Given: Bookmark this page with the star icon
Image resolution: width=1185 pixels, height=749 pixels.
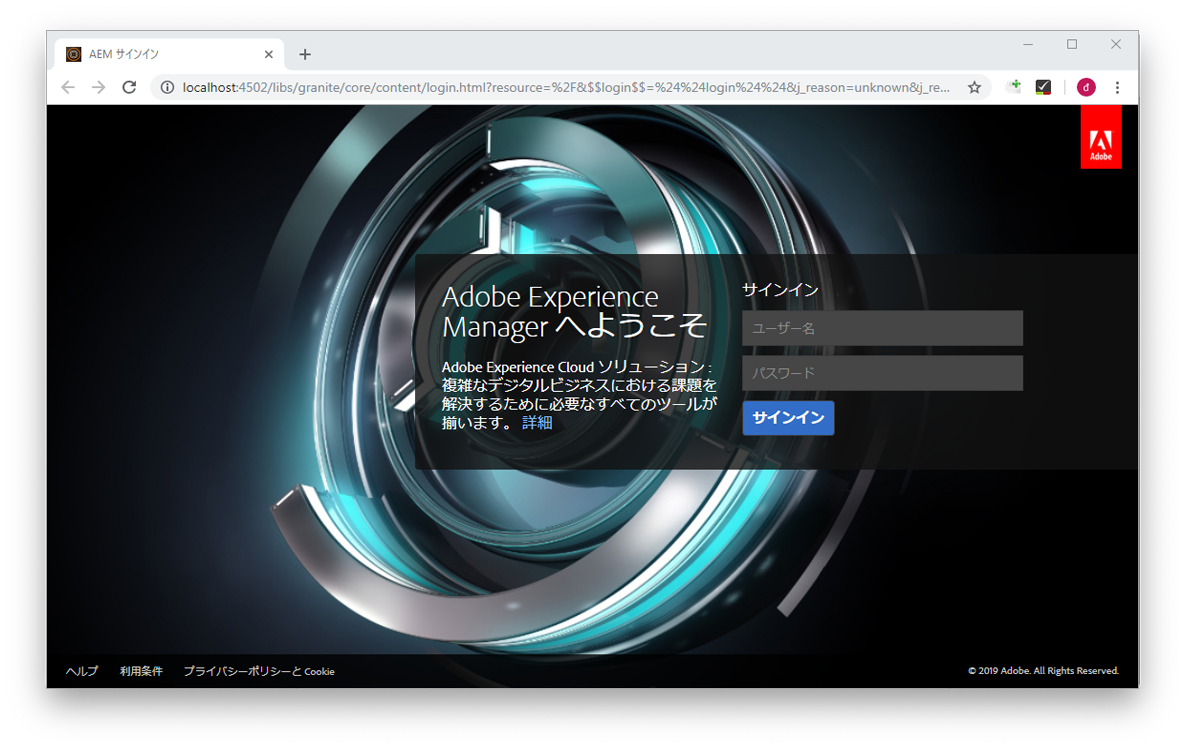Looking at the screenshot, I should coord(974,88).
